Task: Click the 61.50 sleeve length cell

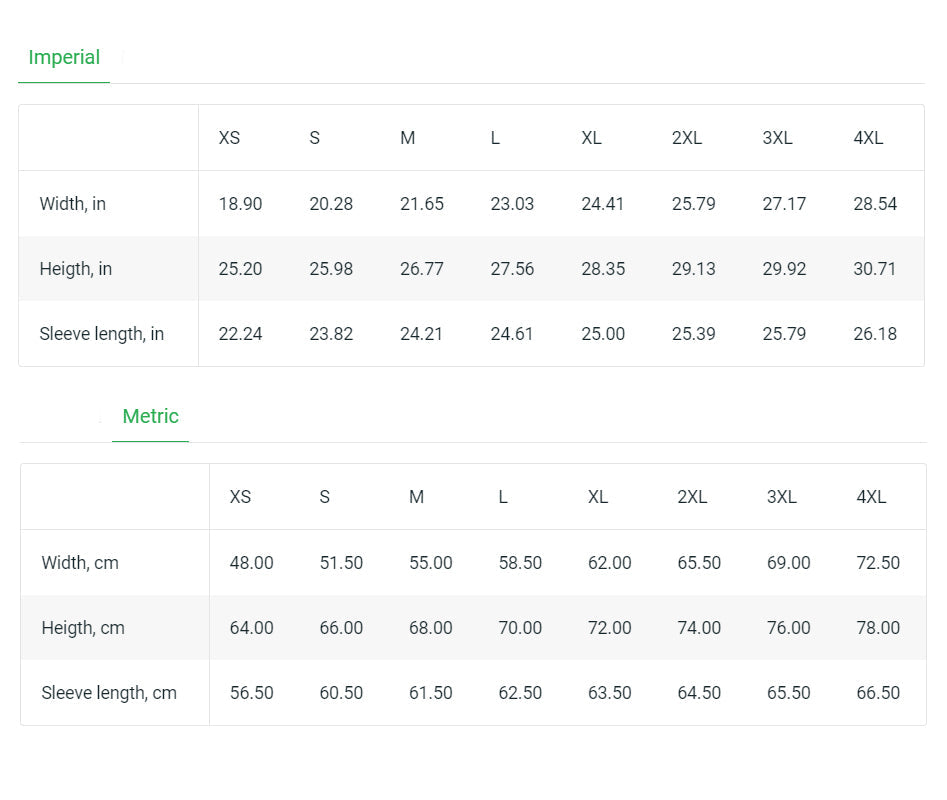Action: pyautogui.click(x=430, y=693)
